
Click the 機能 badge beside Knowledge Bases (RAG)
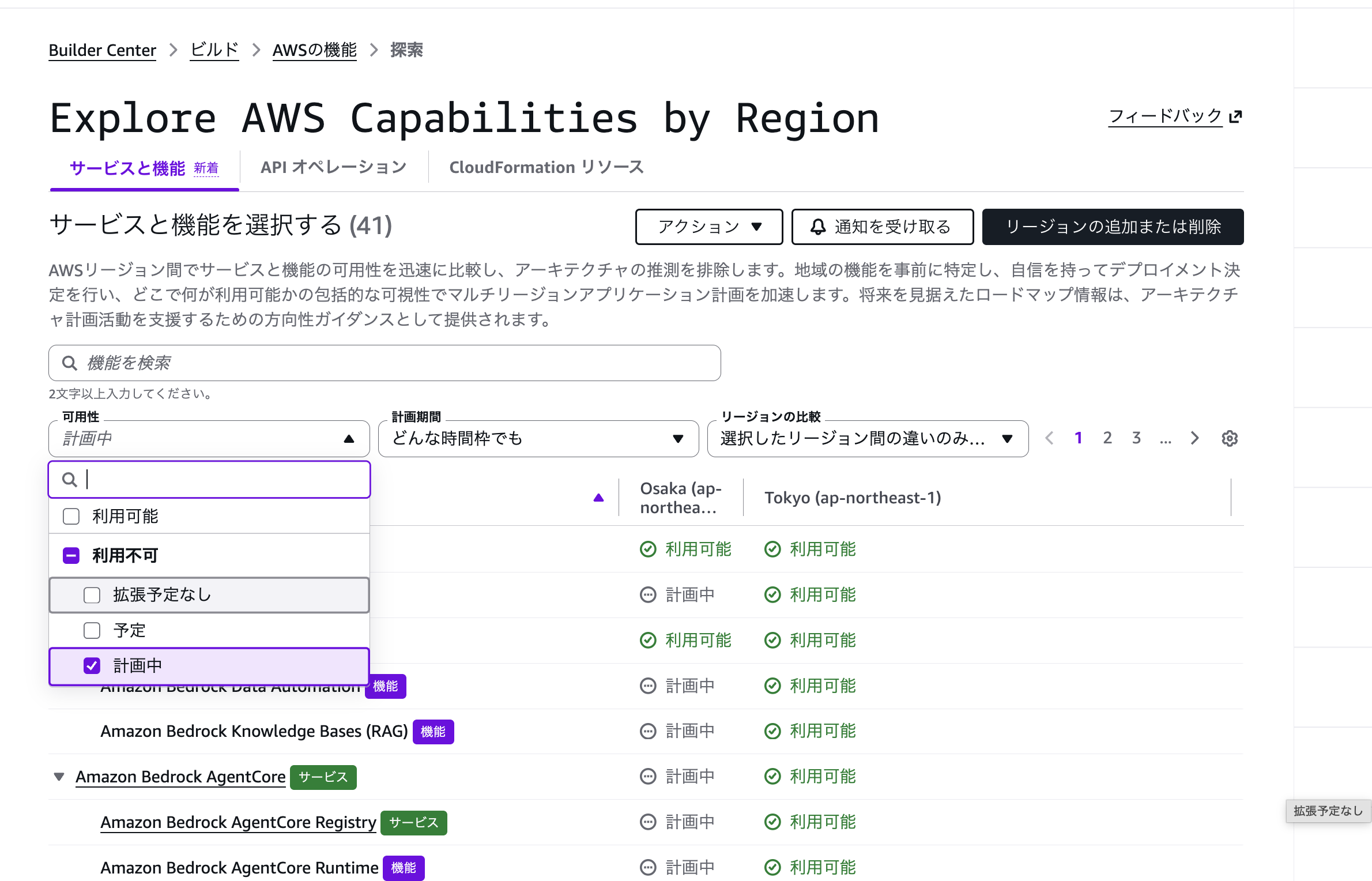click(433, 732)
